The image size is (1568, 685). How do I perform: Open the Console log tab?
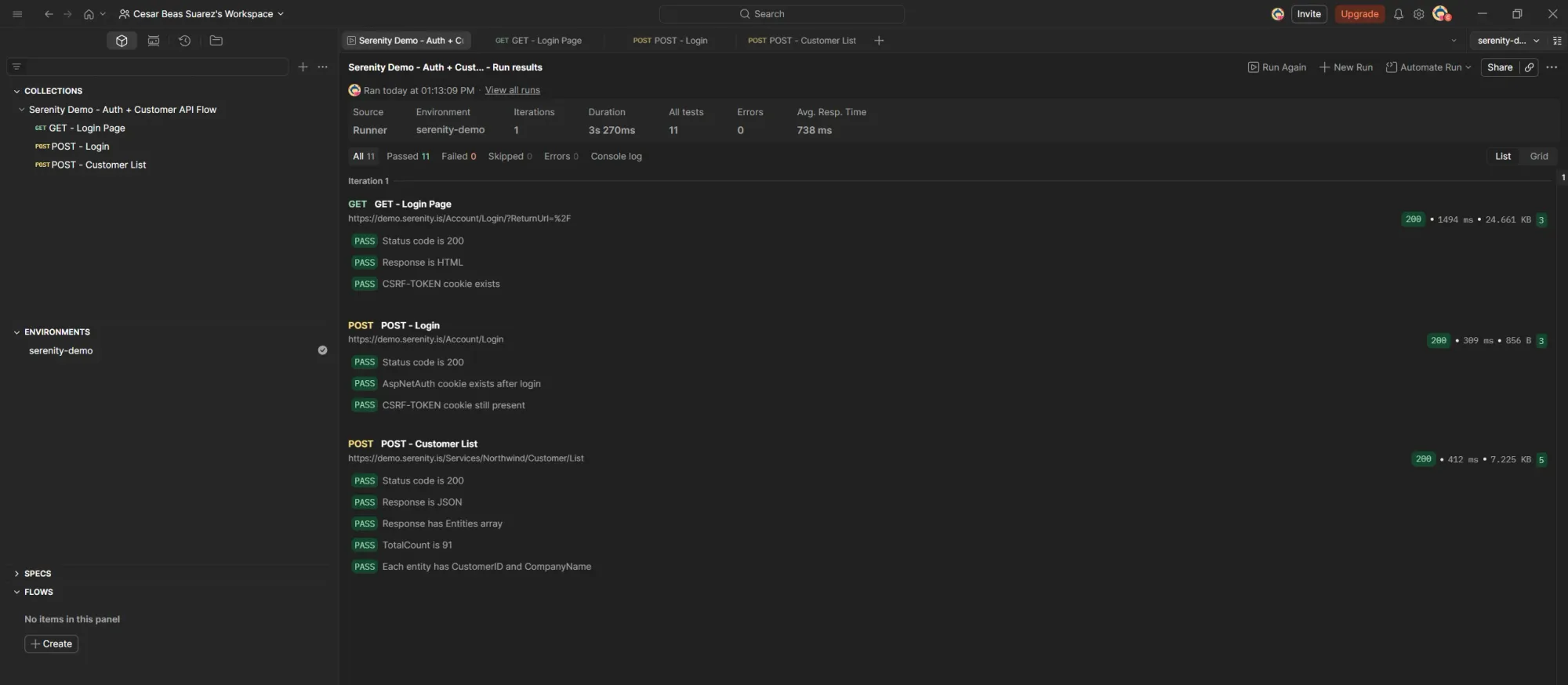coord(616,156)
